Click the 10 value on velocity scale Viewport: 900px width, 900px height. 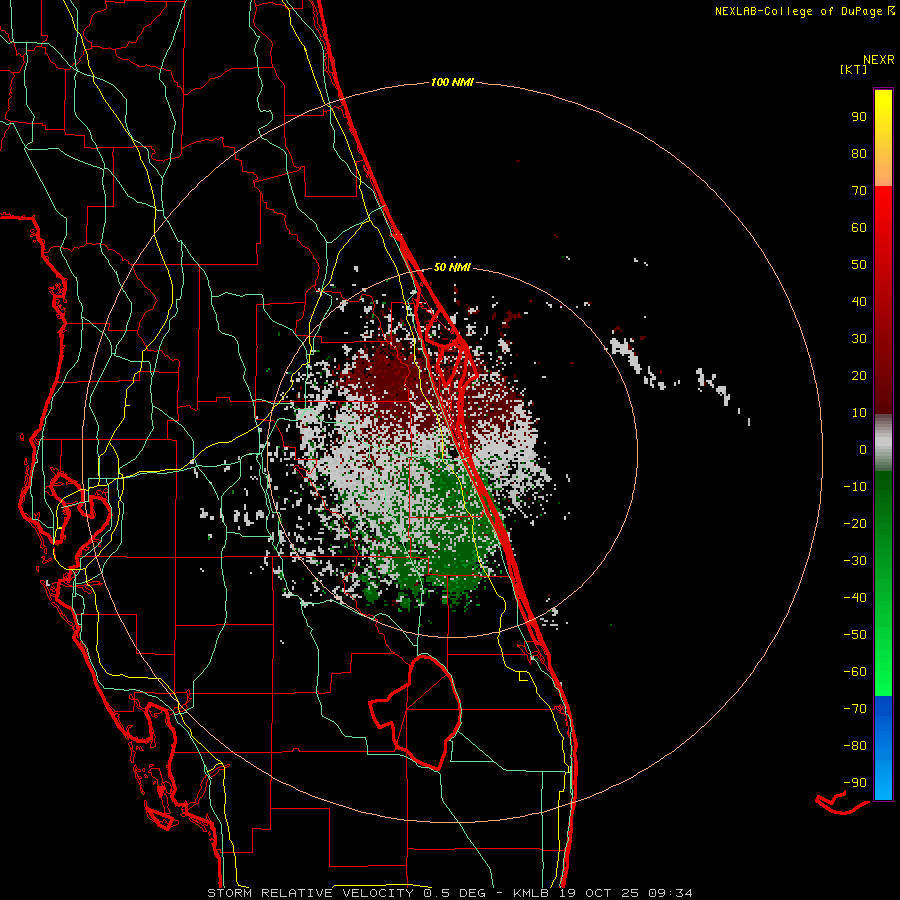point(859,413)
